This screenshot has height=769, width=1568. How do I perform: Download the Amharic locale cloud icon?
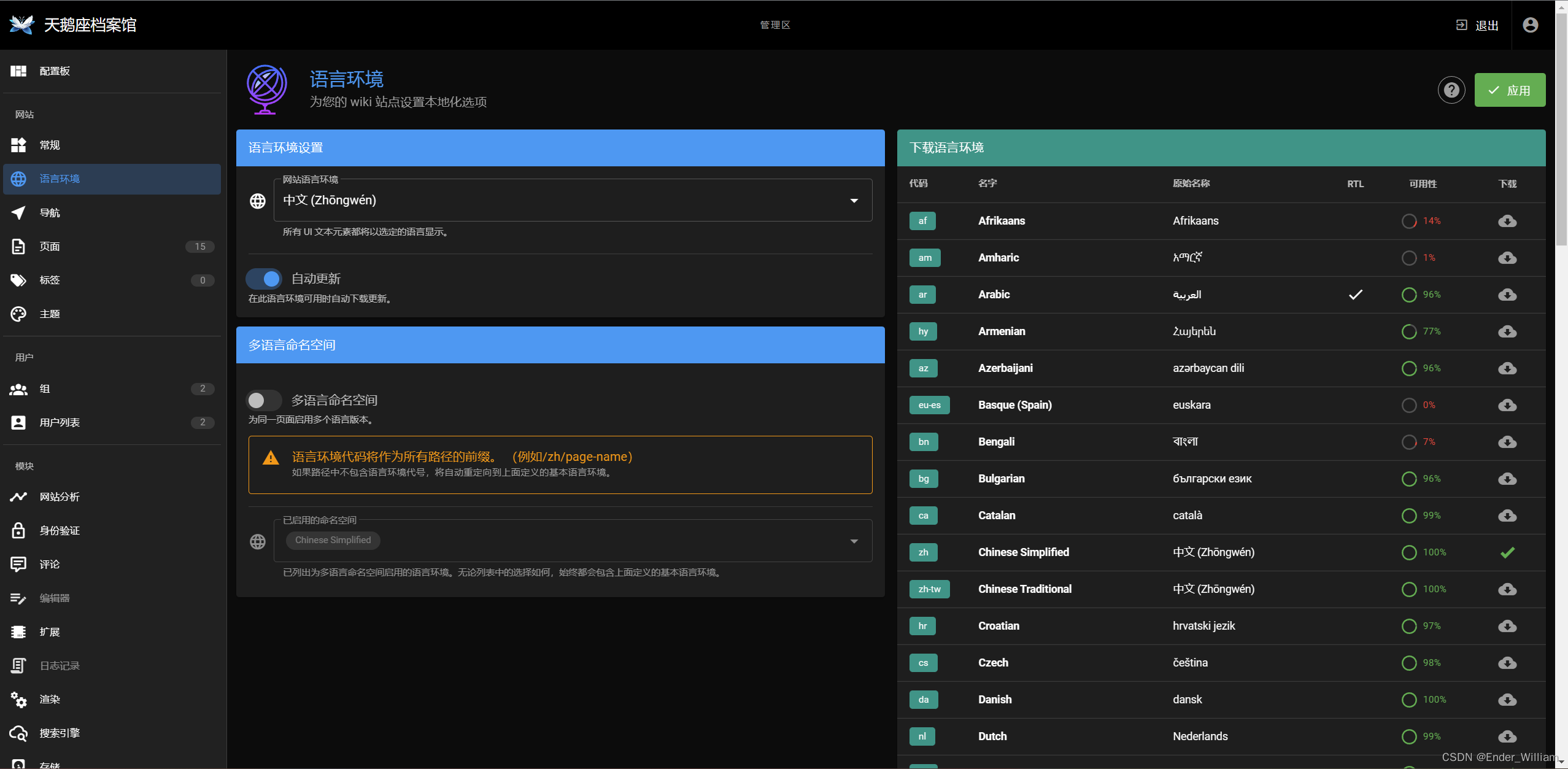(1507, 258)
